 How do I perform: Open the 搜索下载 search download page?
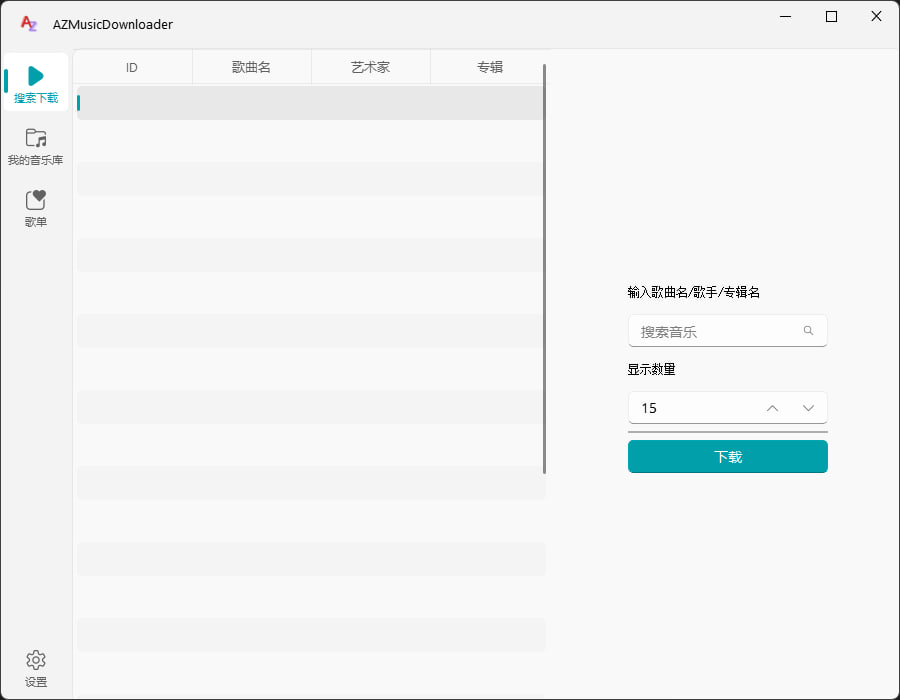[36, 83]
